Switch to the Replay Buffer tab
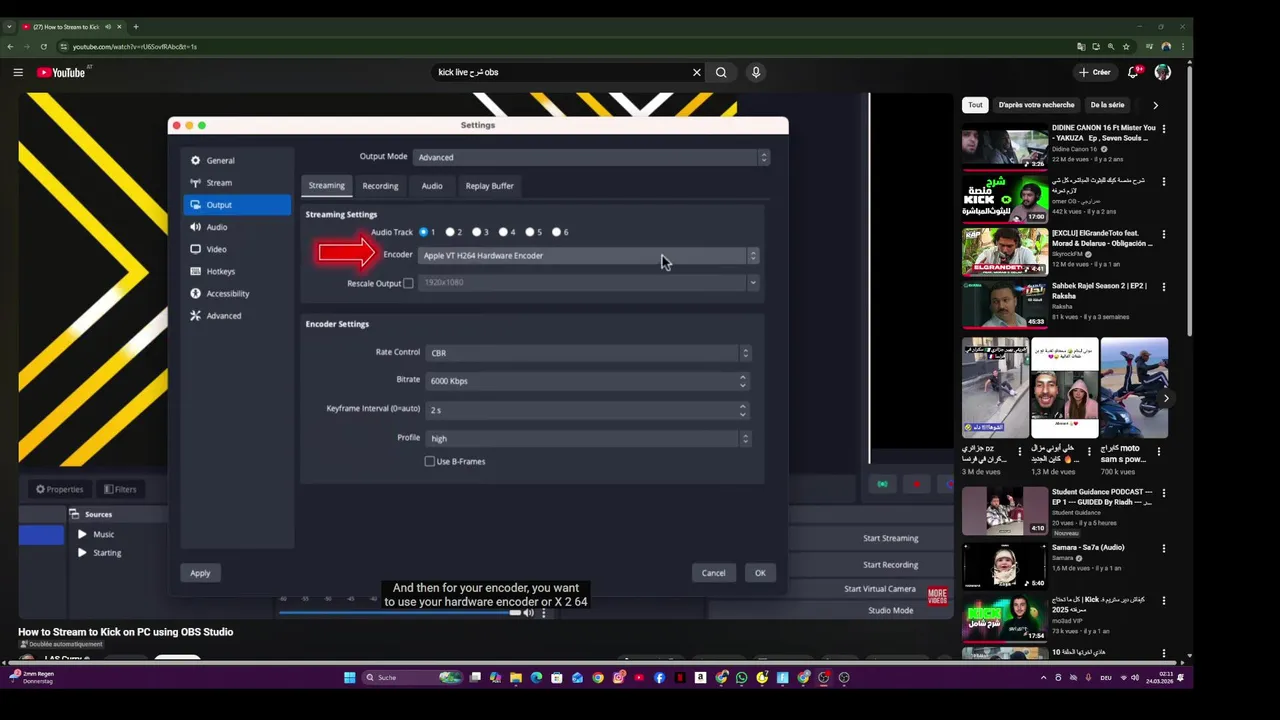Image resolution: width=1280 pixels, height=720 pixels. tap(489, 186)
